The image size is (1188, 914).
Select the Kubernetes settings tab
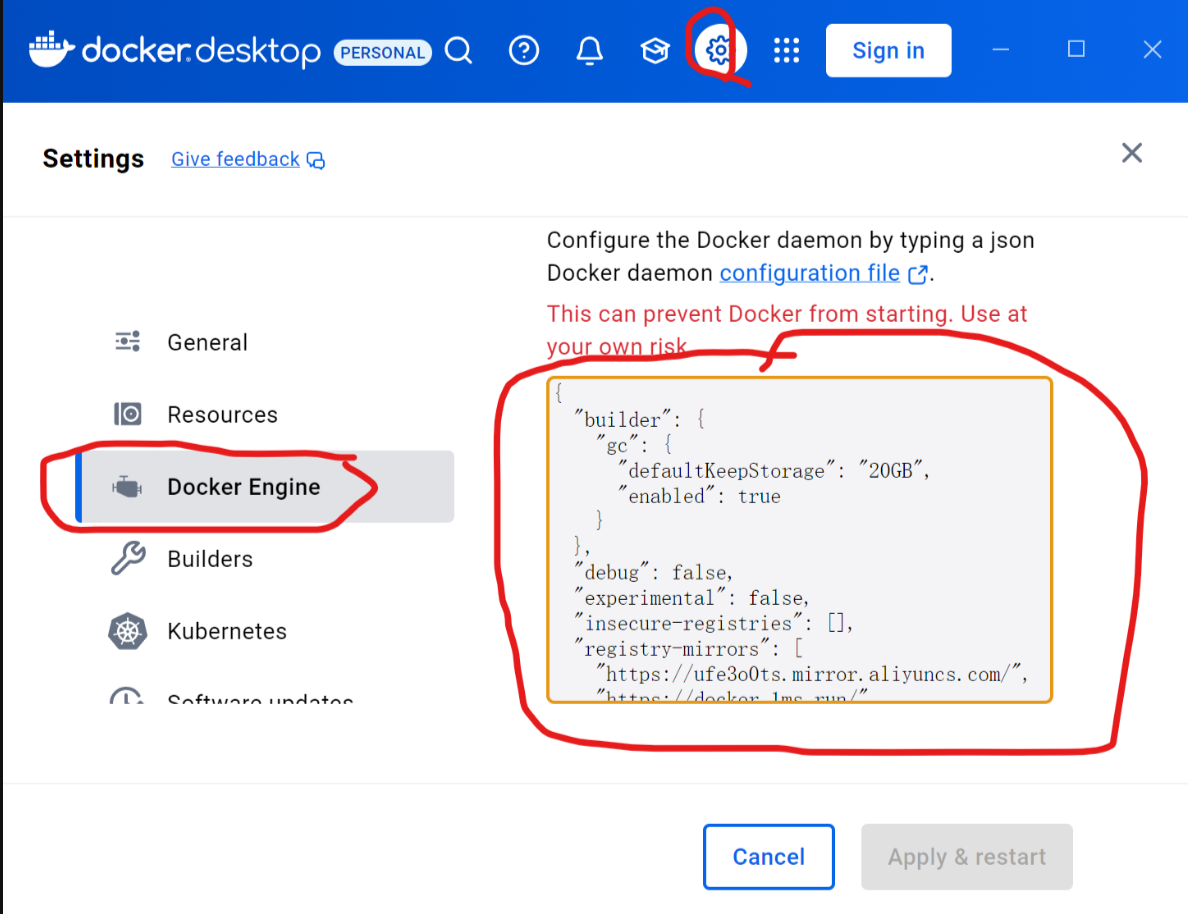tap(264, 631)
